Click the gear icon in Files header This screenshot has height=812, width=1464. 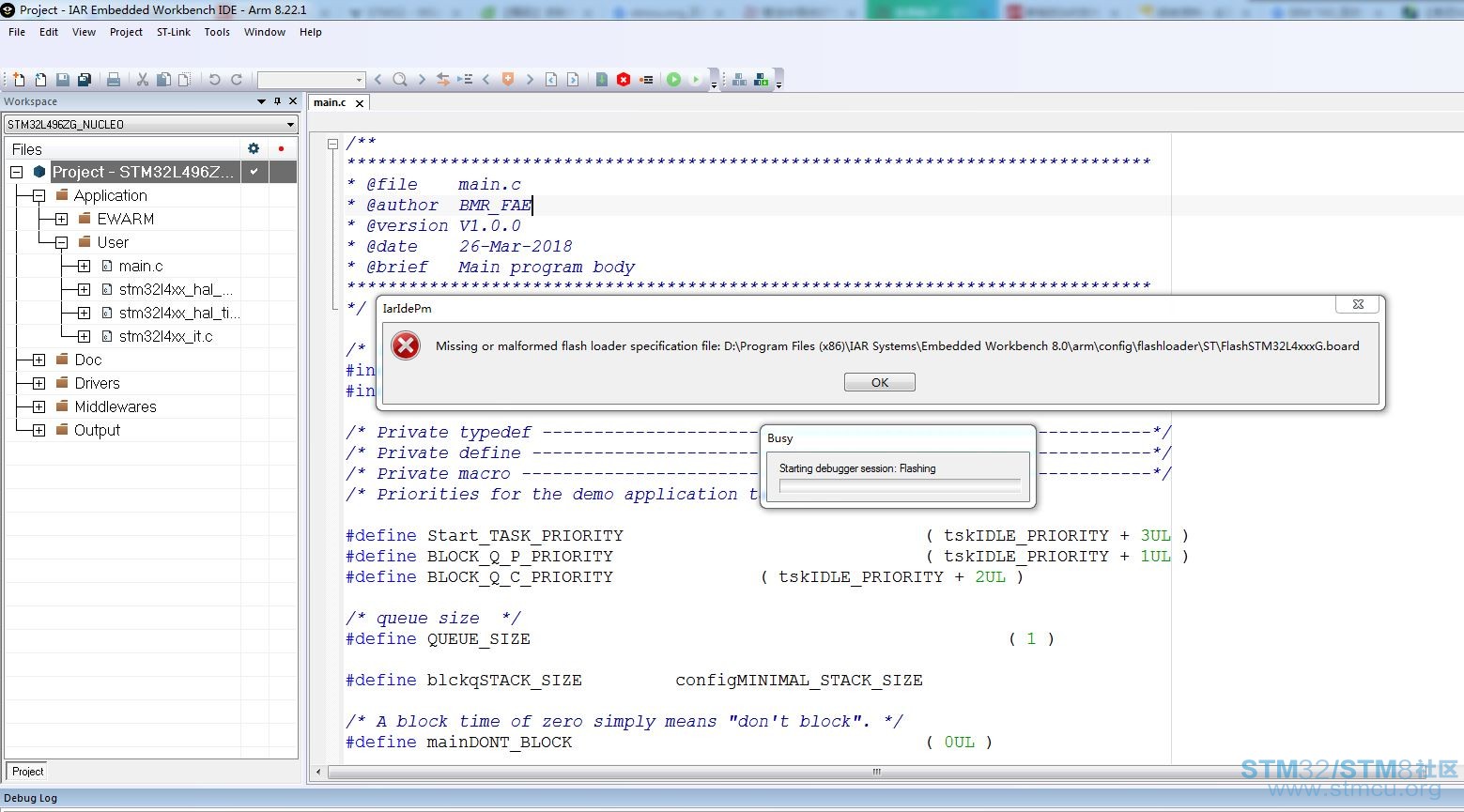tap(254, 148)
